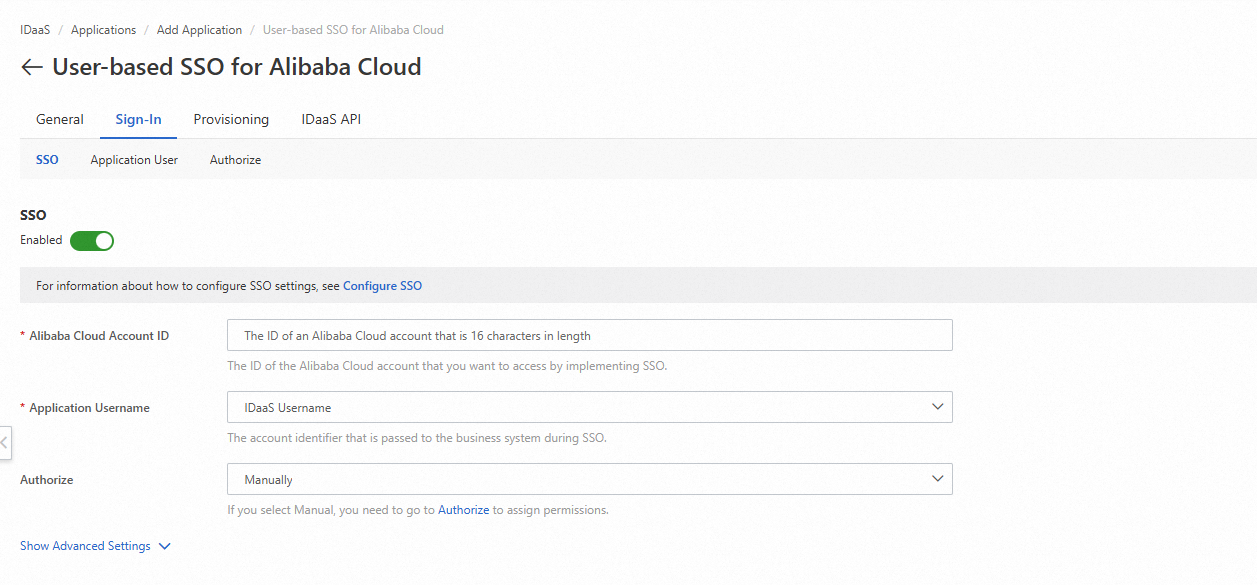Expand Show Advanced Settings
The height and width of the screenshot is (585, 1257).
86,546
